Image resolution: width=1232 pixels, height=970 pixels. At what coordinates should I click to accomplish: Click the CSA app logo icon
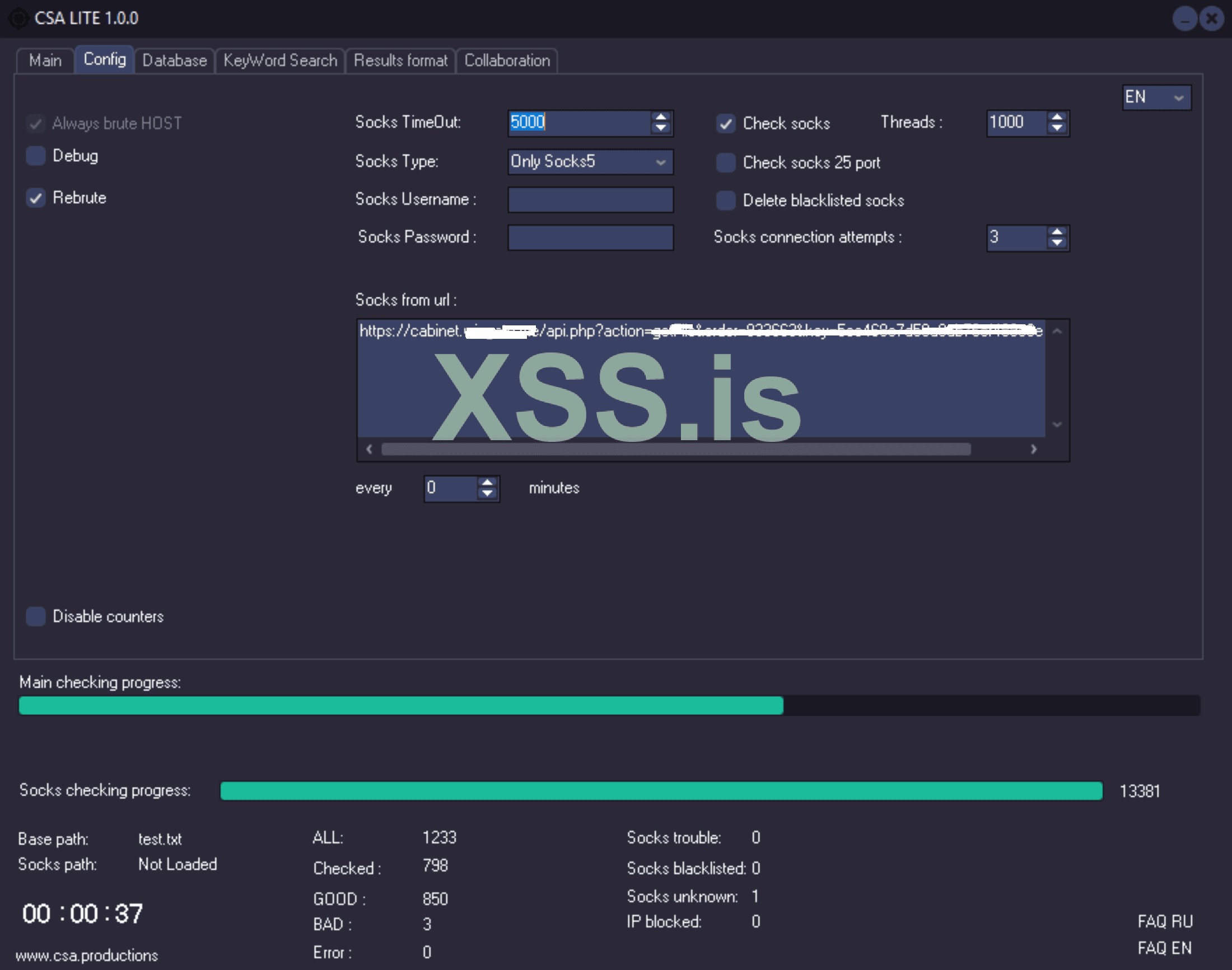pyautogui.click(x=18, y=18)
